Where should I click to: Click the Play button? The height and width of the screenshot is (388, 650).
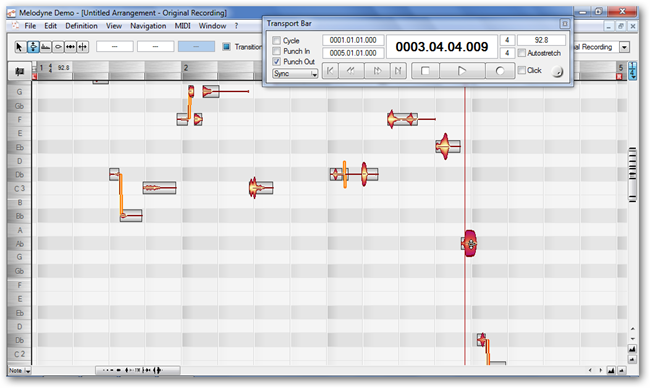[x=462, y=71]
